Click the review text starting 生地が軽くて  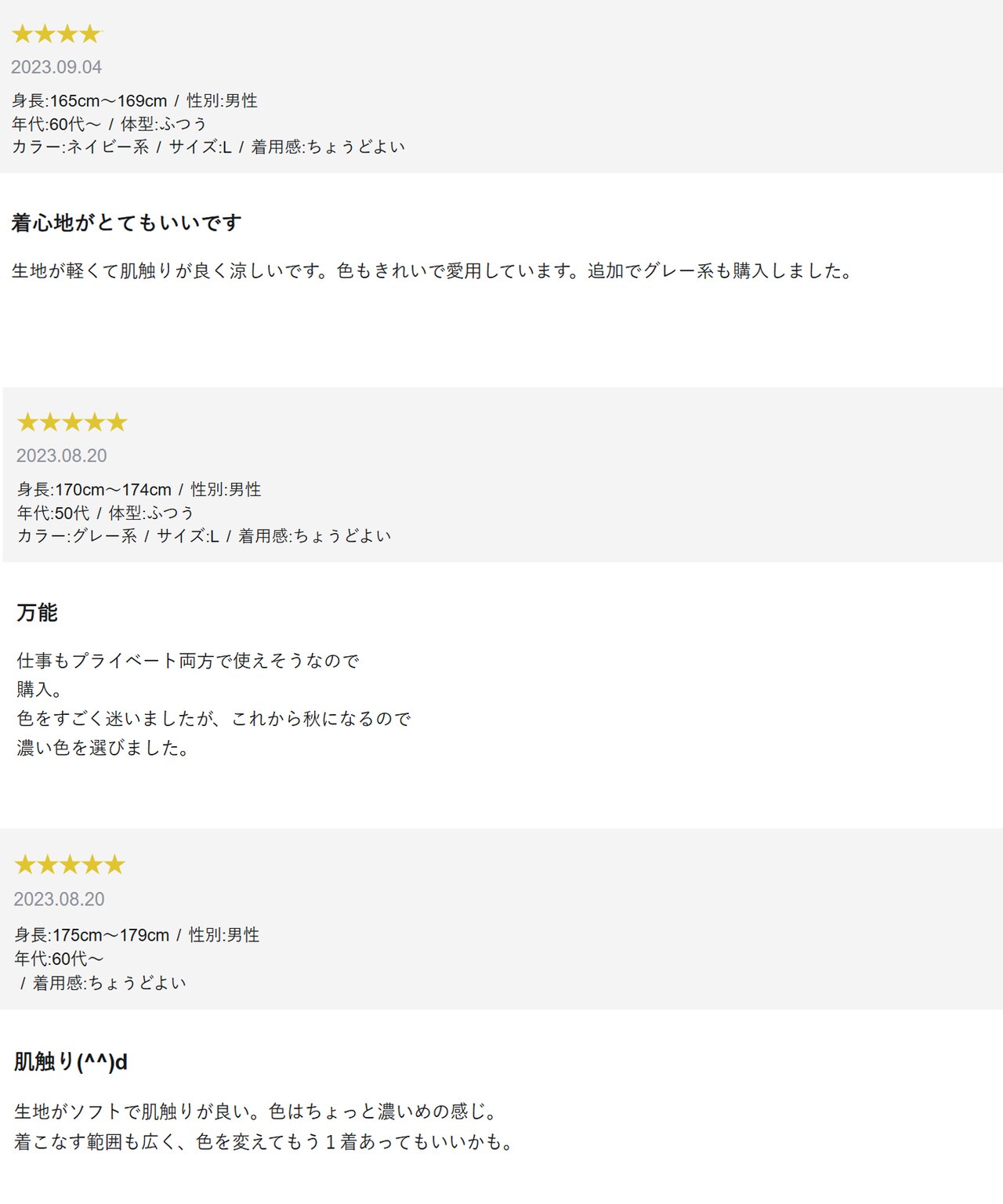[433, 271]
